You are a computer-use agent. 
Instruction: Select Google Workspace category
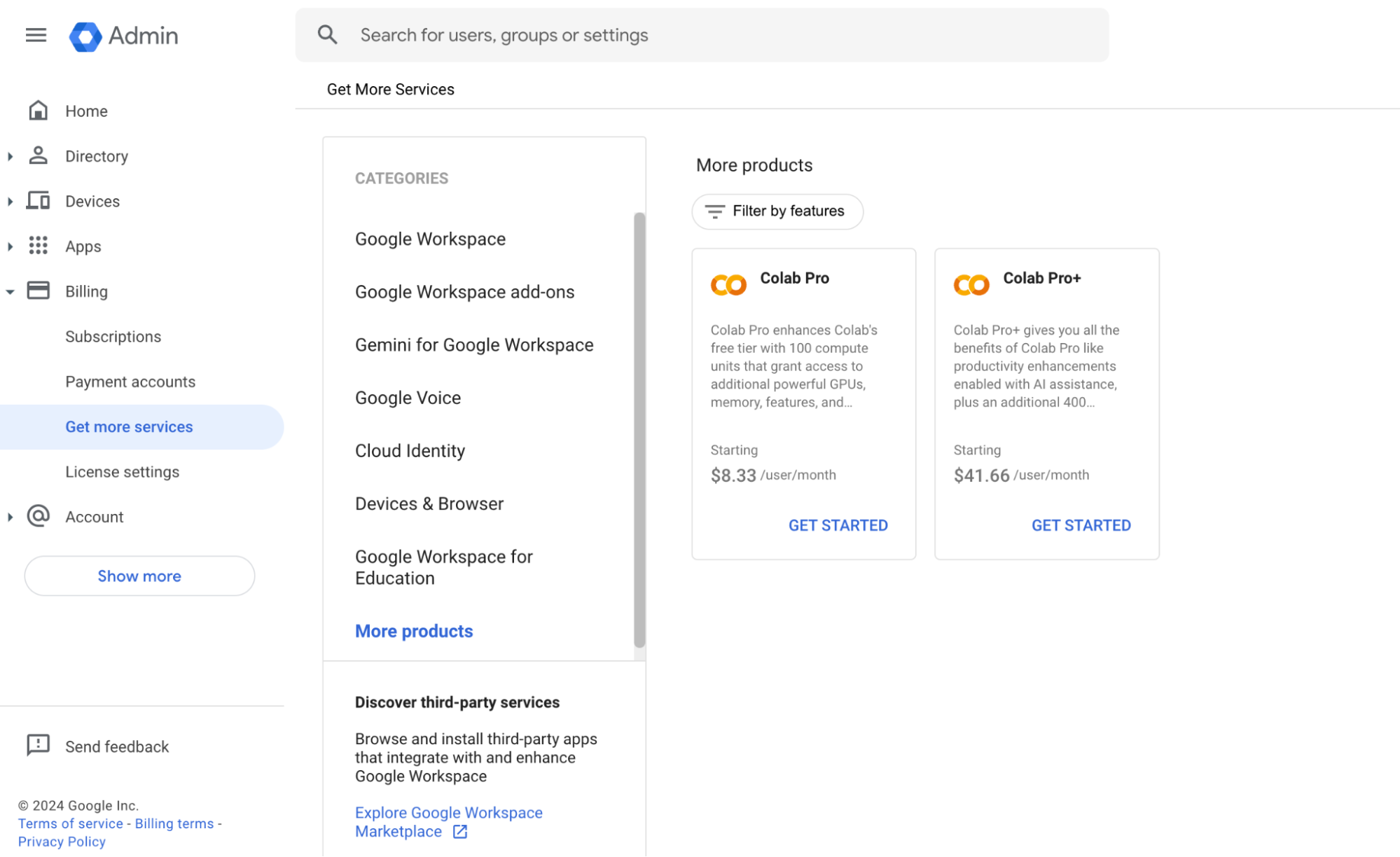pos(430,239)
